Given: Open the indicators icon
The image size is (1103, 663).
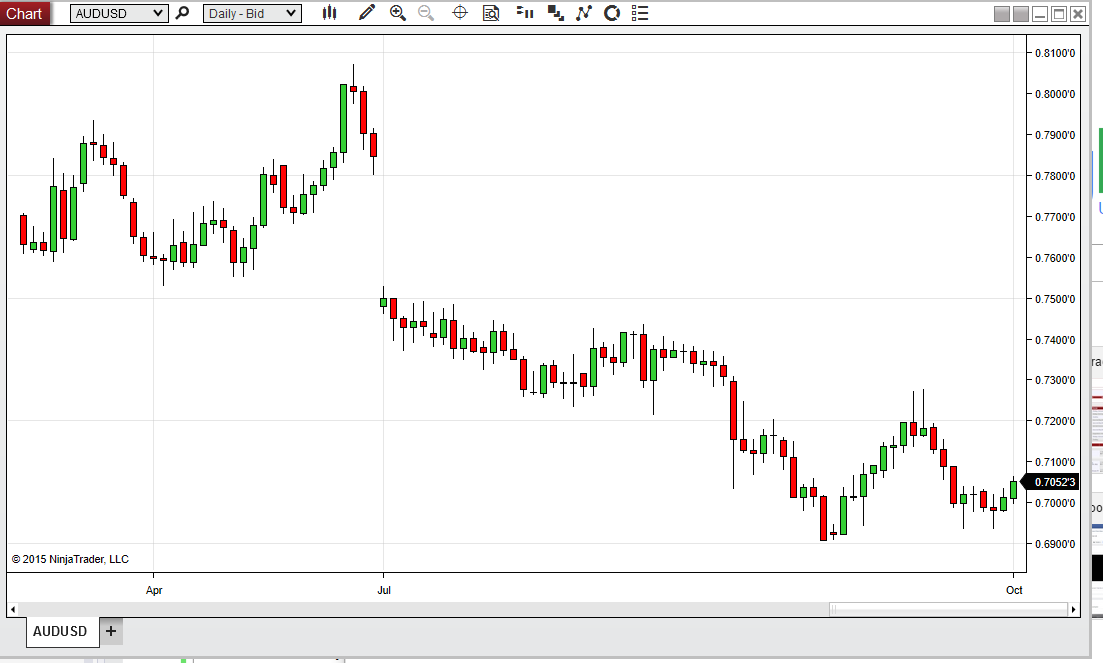Looking at the screenshot, I should [583, 13].
